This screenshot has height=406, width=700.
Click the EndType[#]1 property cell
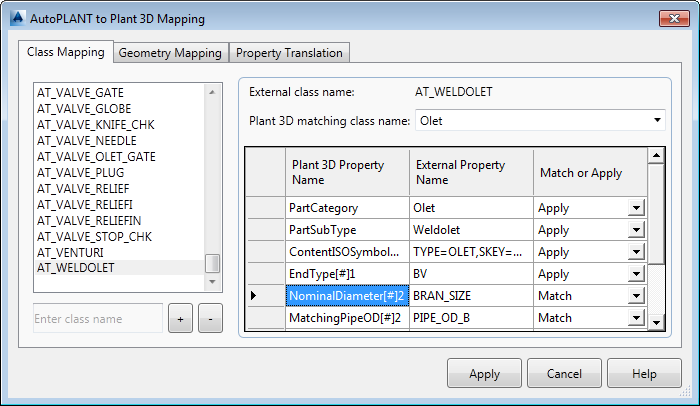[347, 273]
